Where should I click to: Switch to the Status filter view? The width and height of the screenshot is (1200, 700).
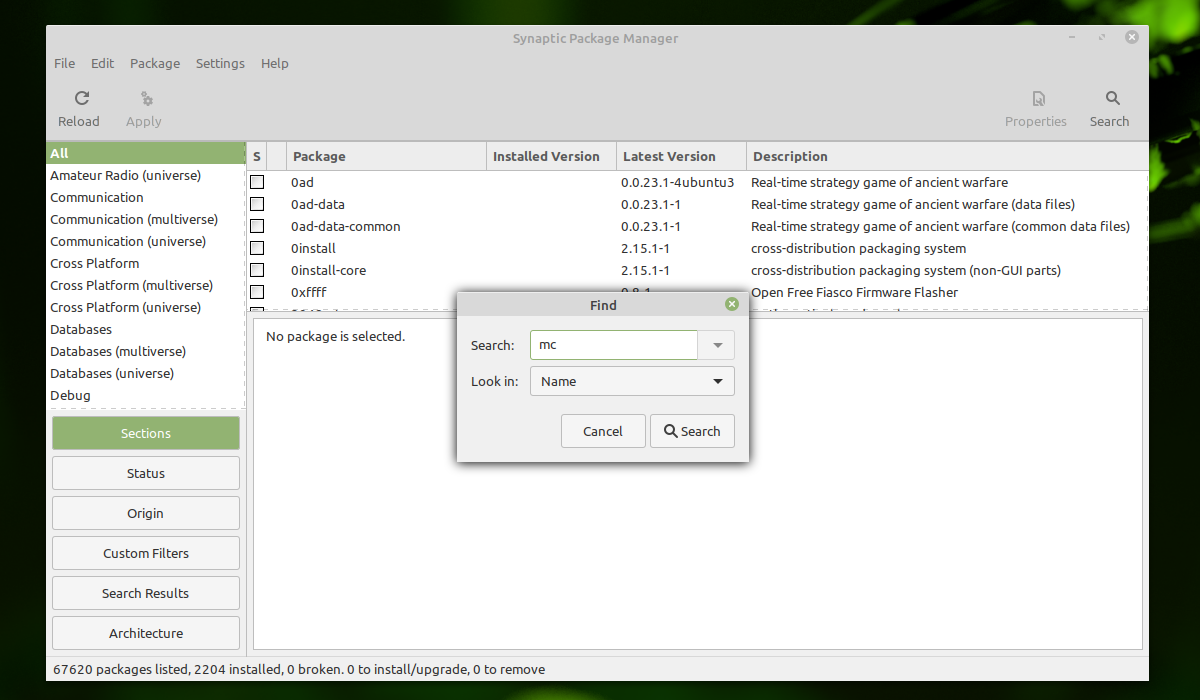click(146, 473)
